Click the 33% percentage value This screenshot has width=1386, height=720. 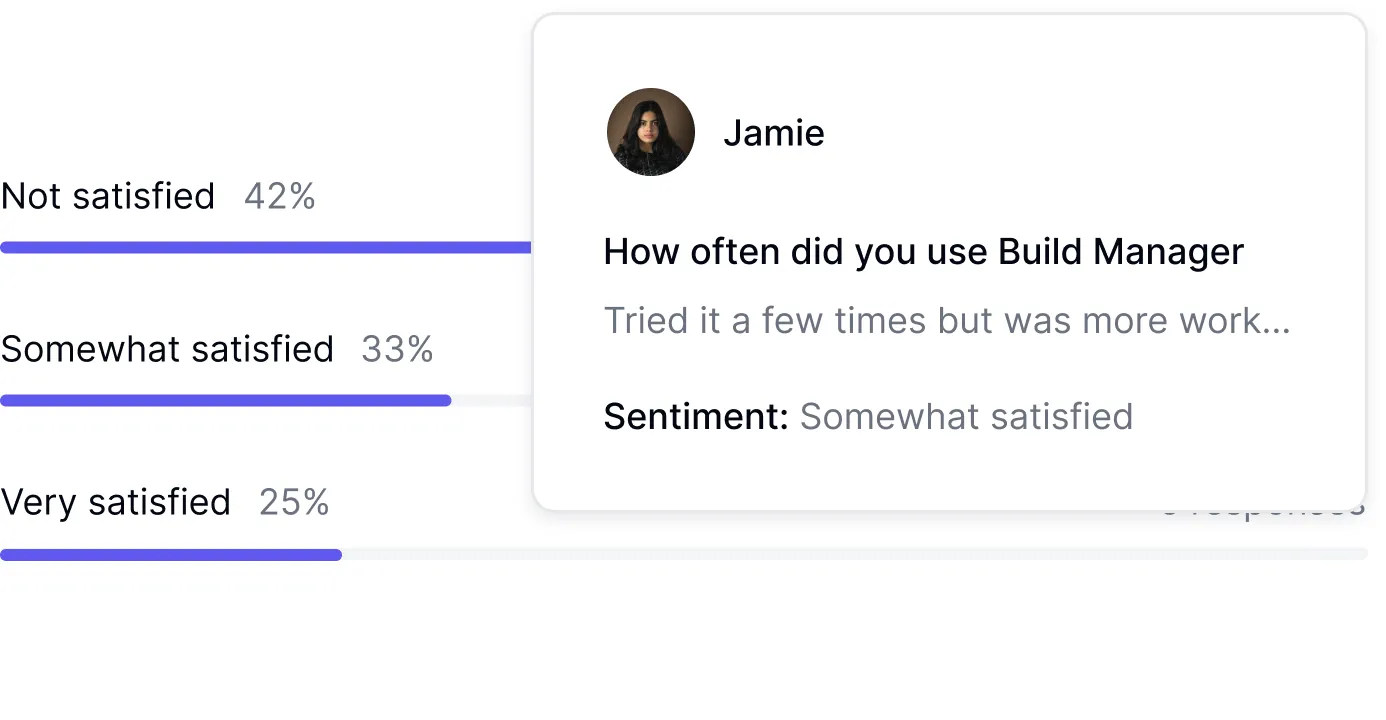(397, 349)
